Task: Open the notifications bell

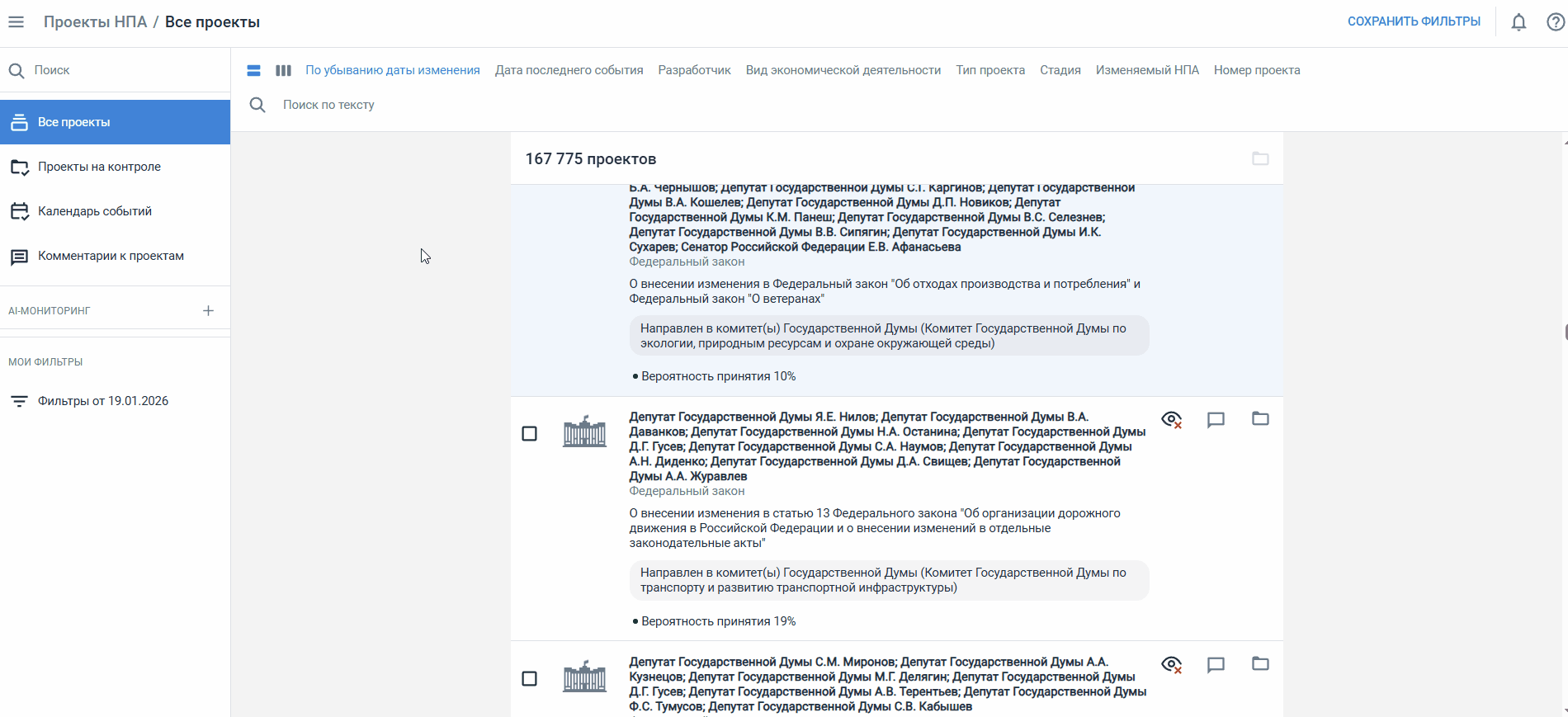Action: [1518, 22]
